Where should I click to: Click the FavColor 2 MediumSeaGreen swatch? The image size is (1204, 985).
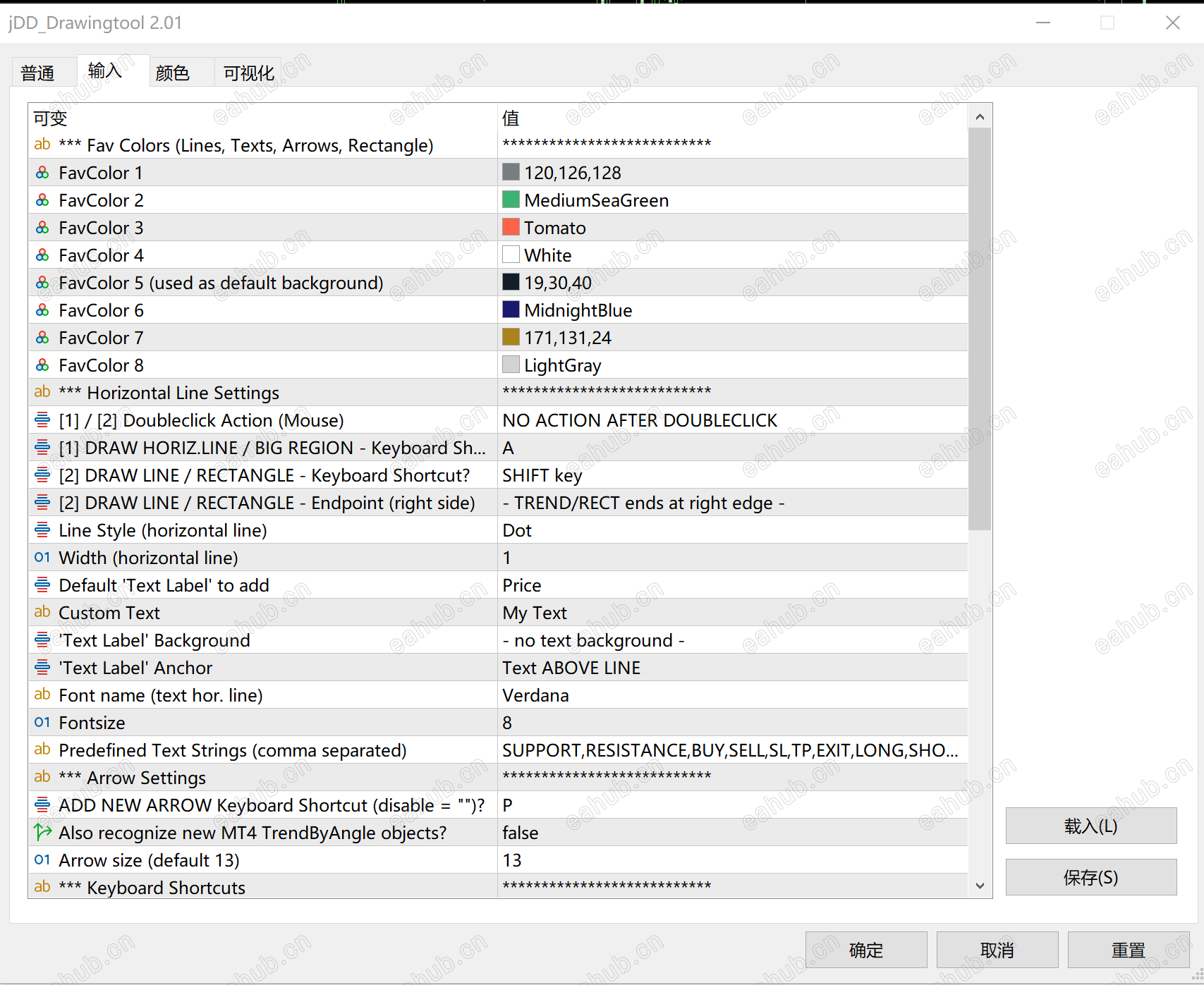(x=511, y=200)
